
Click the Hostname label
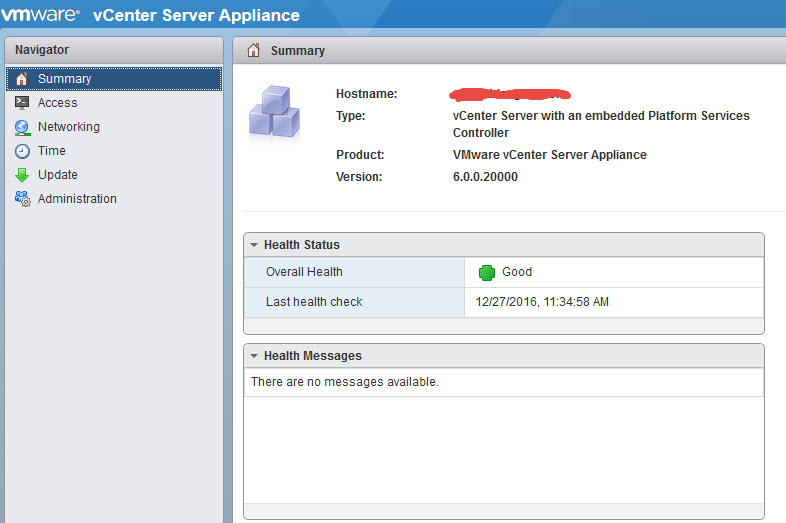(366, 94)
